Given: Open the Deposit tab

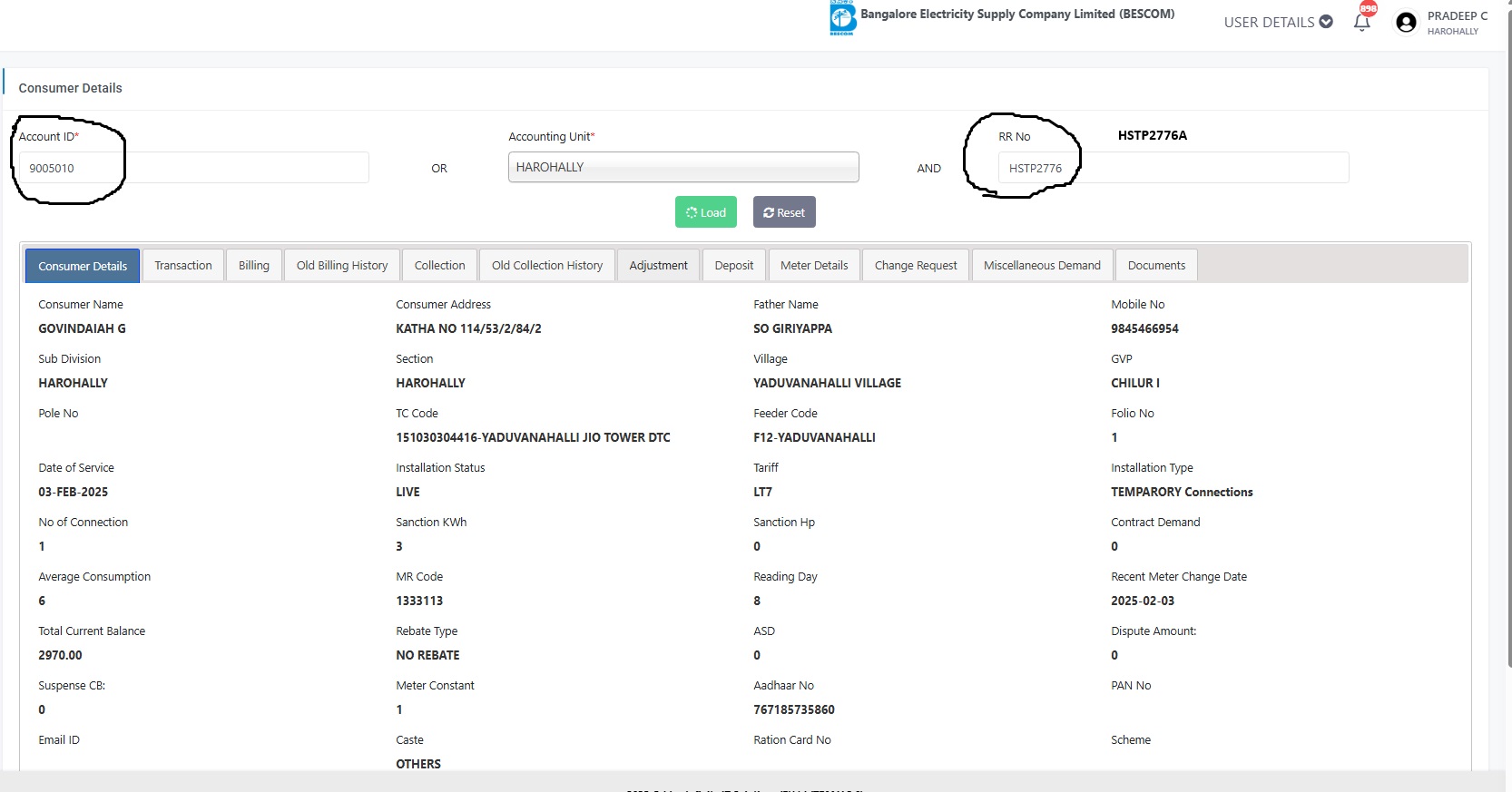Looking at the screenshot, I should [x=734, y=265].
